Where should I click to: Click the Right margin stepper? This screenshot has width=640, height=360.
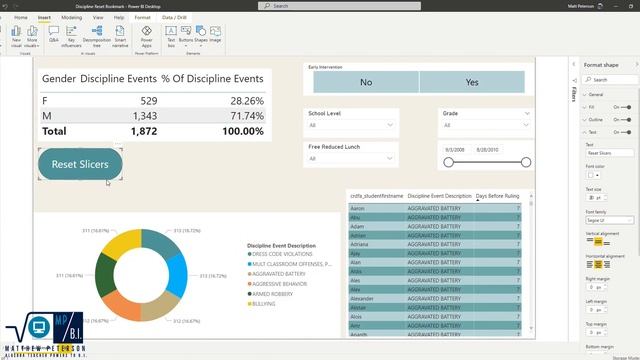coord(596,287)
